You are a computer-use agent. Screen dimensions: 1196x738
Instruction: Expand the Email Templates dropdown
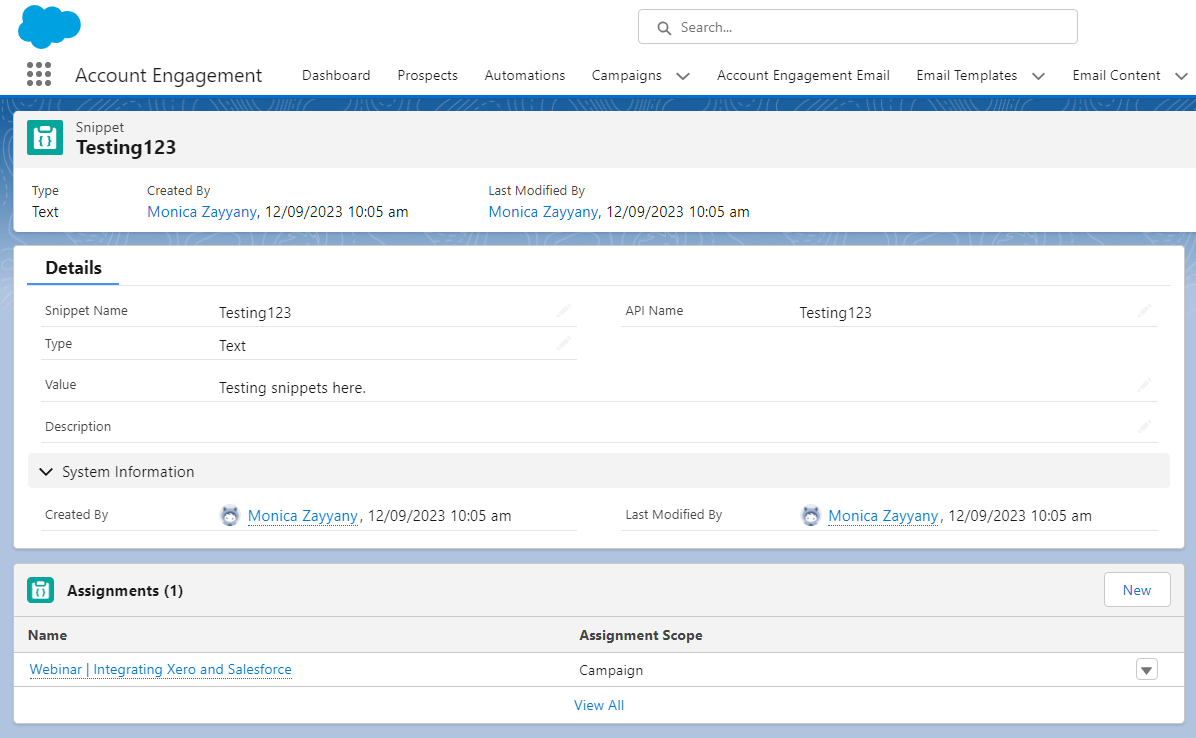pos(1038,75)
